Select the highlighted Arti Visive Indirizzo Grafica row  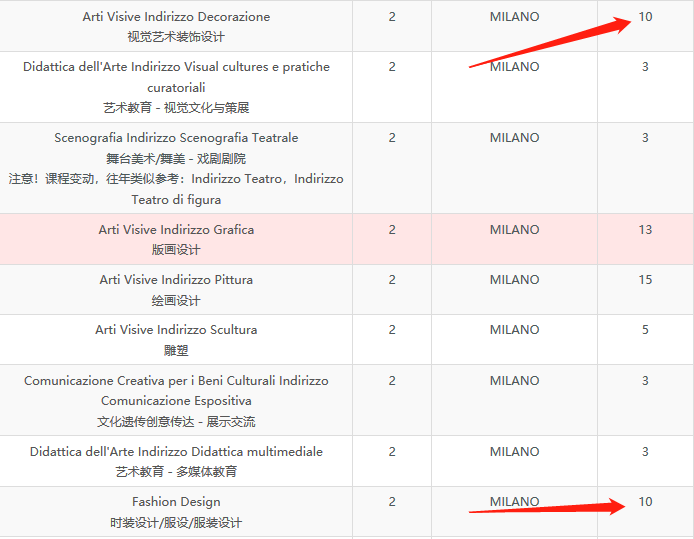176,230
